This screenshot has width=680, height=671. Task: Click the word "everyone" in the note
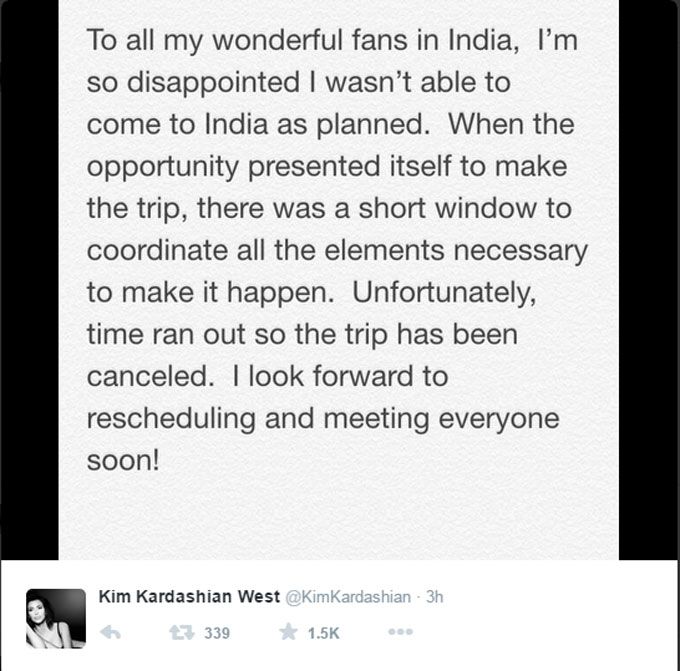click(x=499, y=420)
